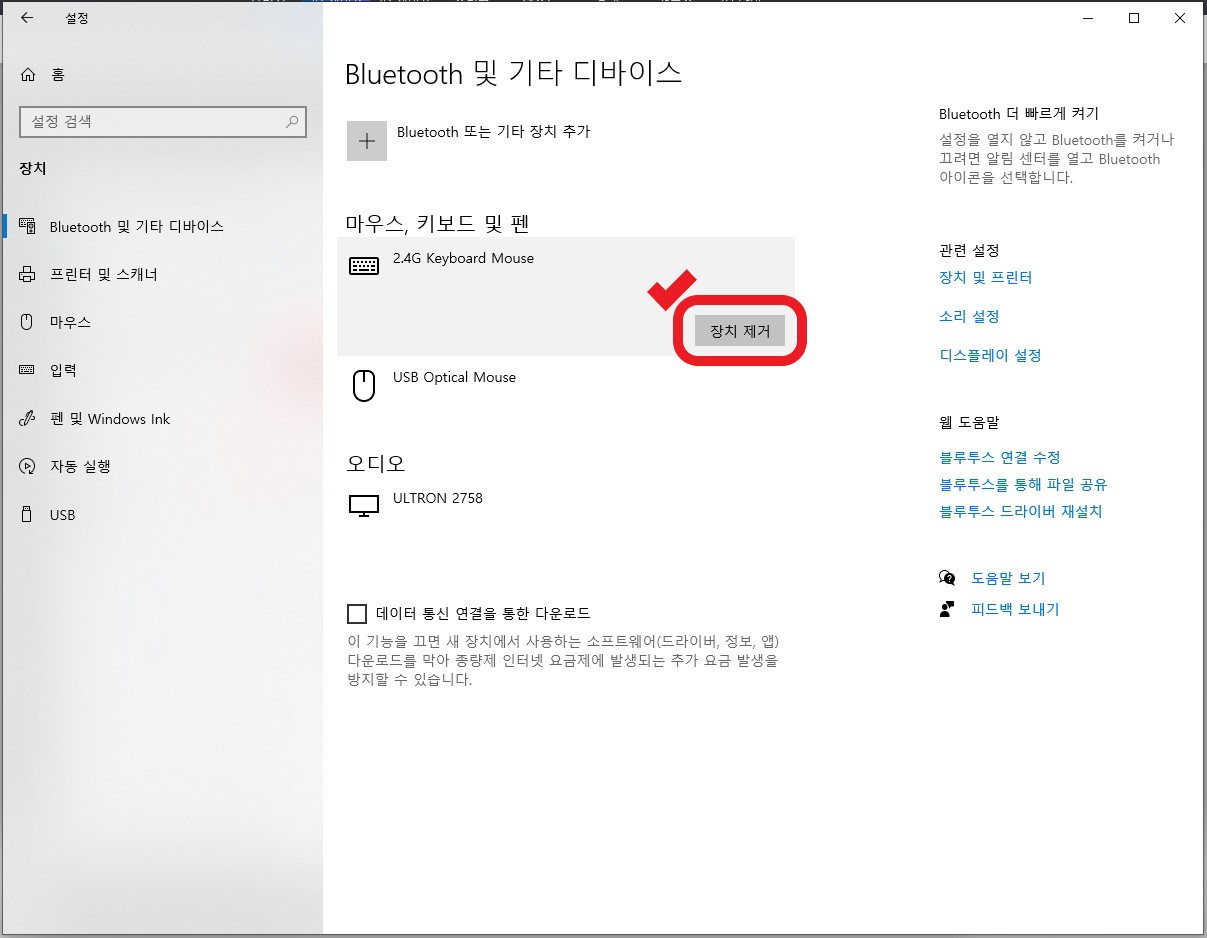The height and width of the screenshot is (938, 1207).
Task: Focus the 설정 검색 search field
Action: (x=163, y=122)
